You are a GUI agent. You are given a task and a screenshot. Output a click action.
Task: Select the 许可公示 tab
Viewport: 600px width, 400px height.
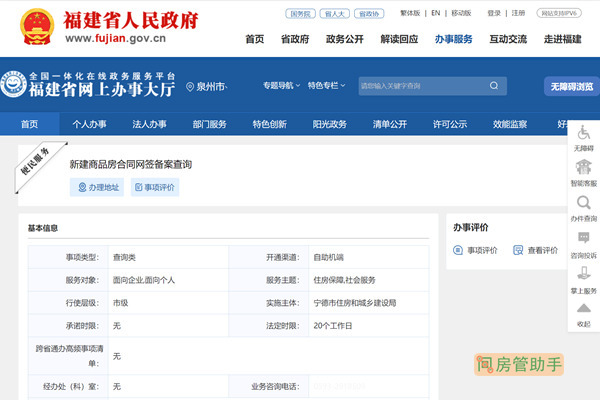(x=450, y=124)
